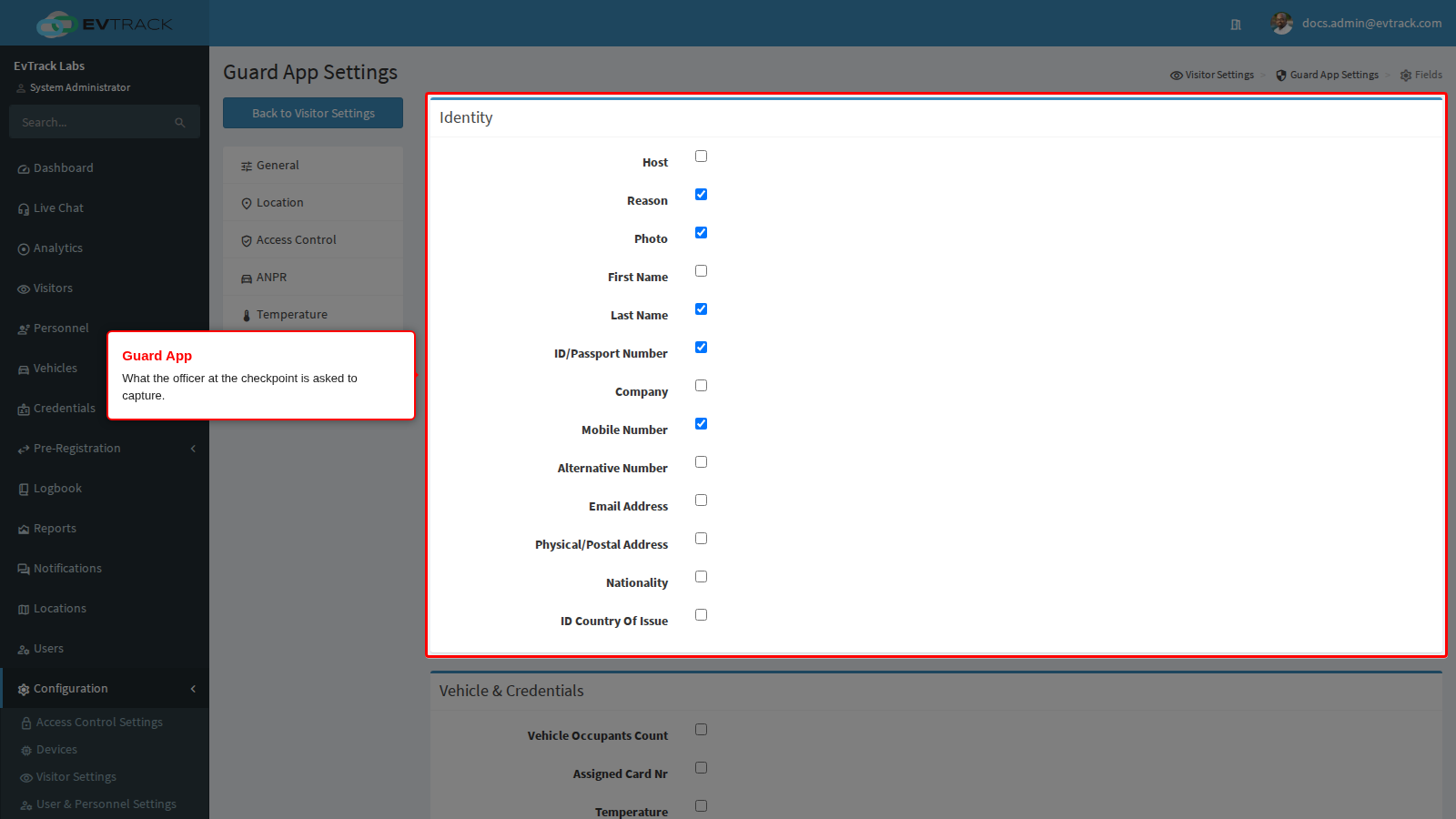
Task: Click the Vehicles car icon
Action: coord(24,369)
